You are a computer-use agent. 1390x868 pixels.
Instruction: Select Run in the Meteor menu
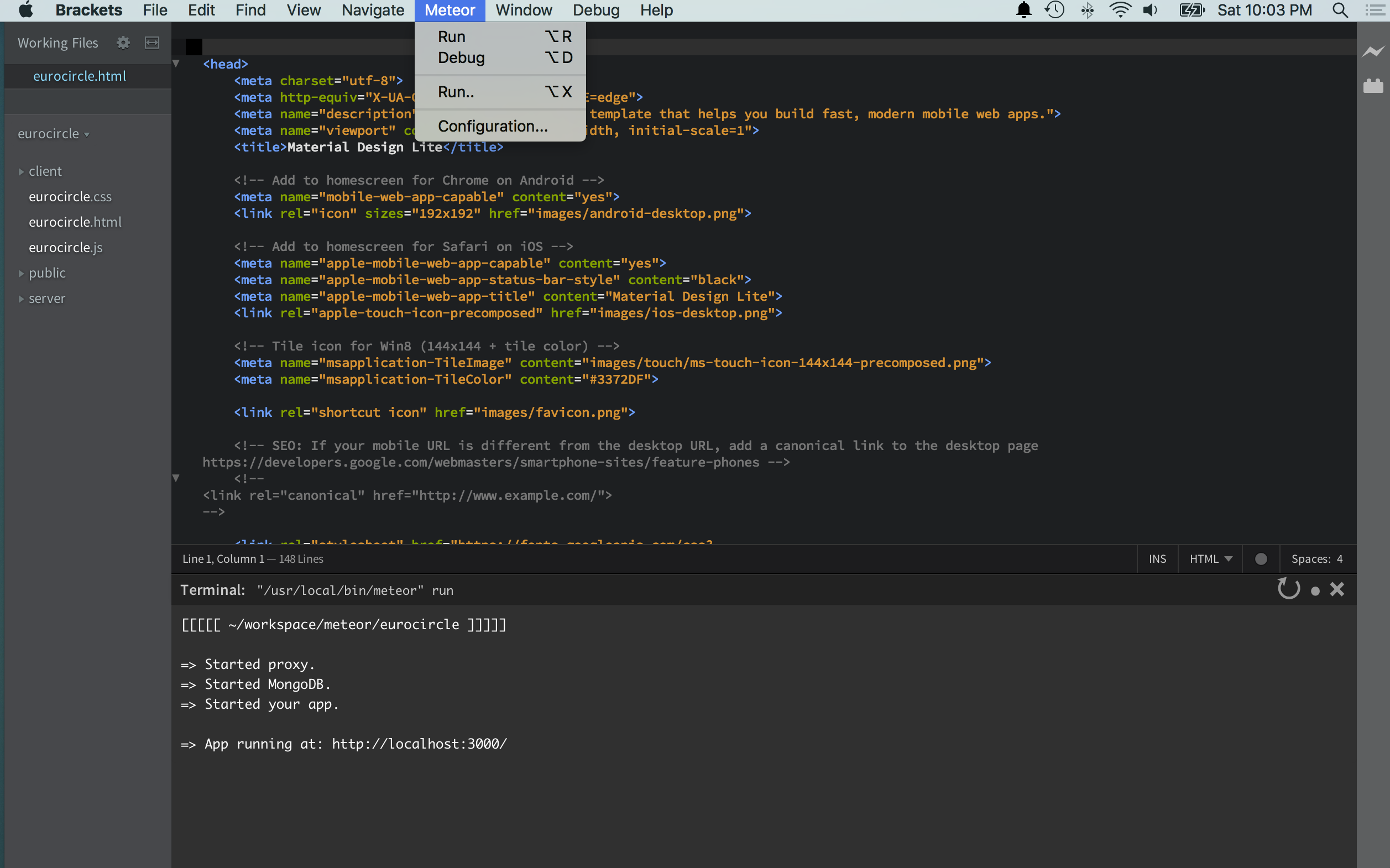(500, 36)
